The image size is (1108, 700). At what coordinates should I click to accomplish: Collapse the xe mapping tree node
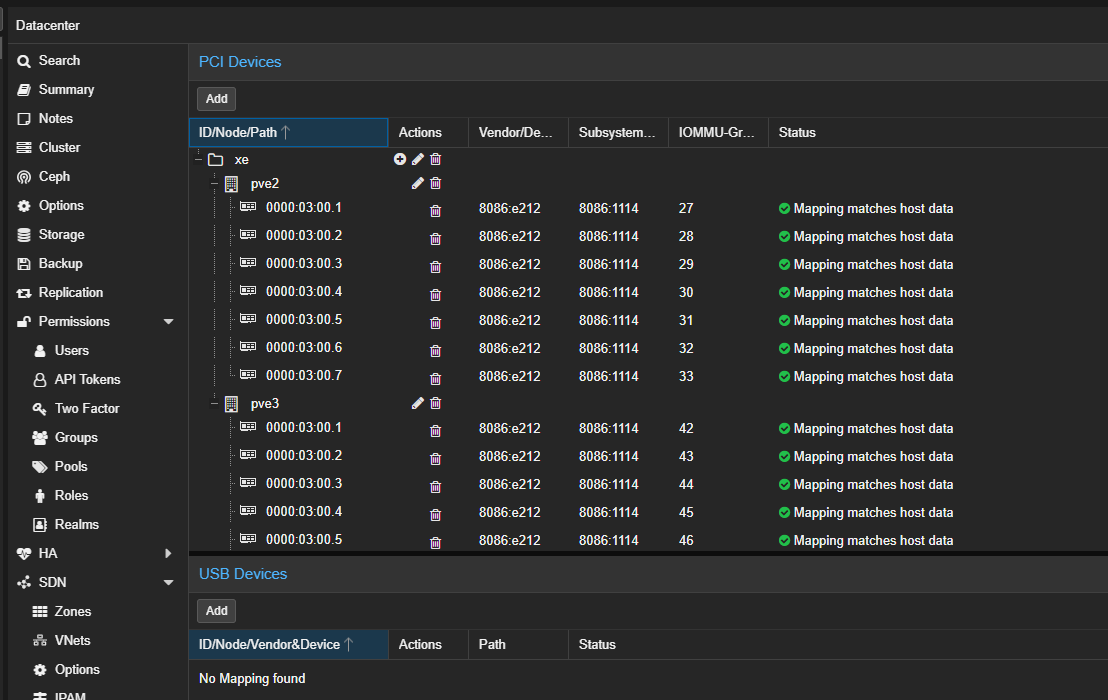tap(198, 159)
